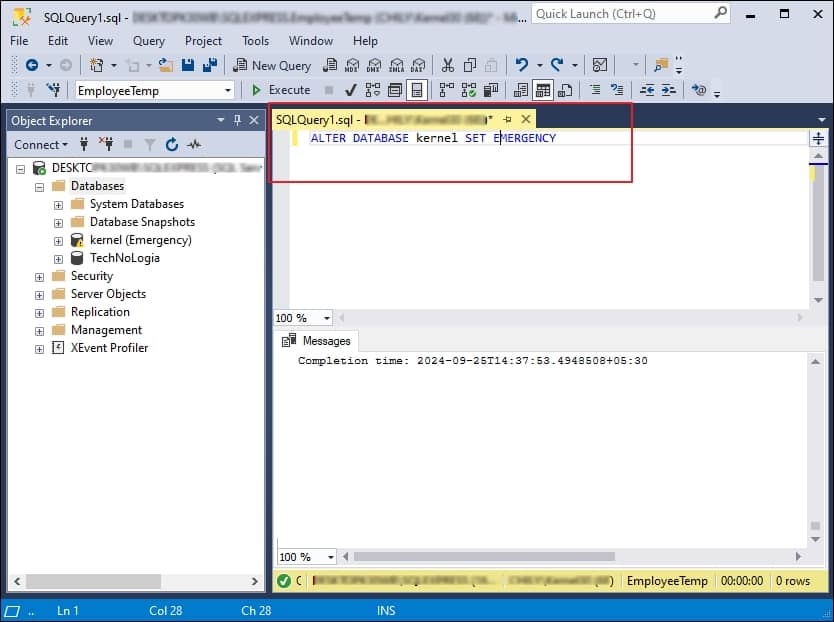The height and width of the screenshot is (622, 834).
Task: Click Execute to run the query
Action: pyautogui.click(x=281, y=90)
